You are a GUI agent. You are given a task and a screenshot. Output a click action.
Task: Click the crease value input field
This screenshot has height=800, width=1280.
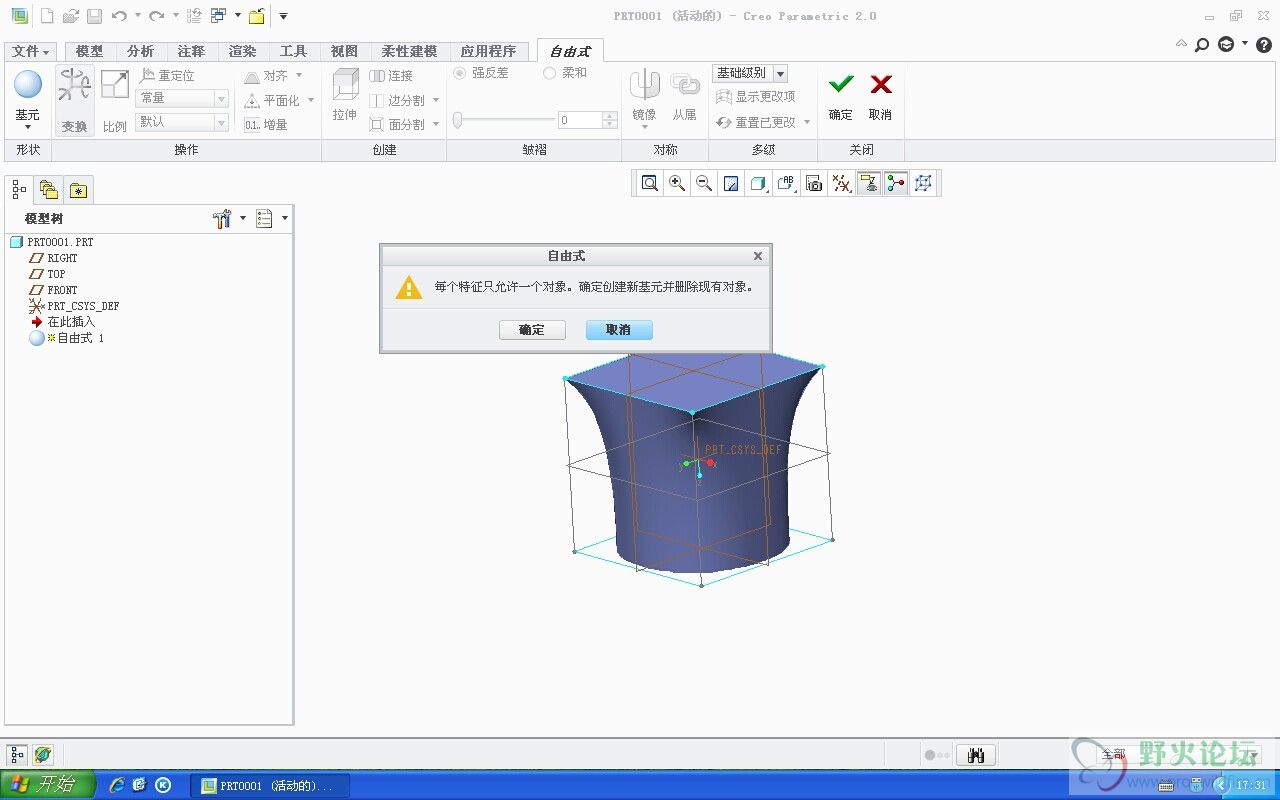tap(579, 120)
